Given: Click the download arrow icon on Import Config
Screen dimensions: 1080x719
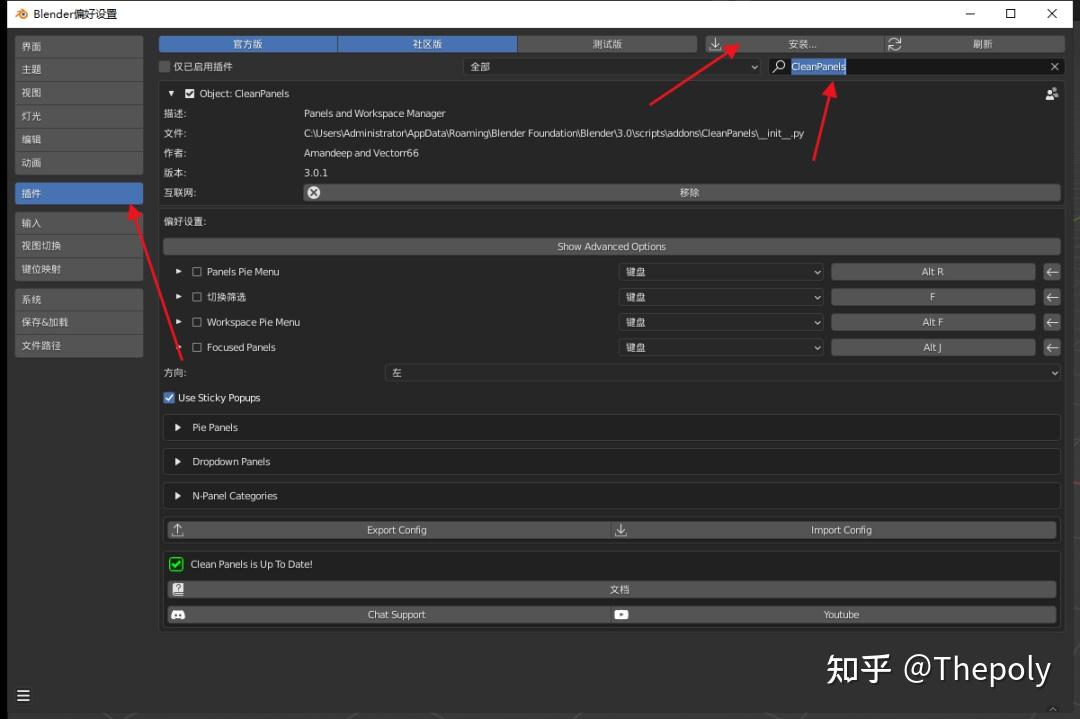Looking at the screenshot, I should click(620, 529).
